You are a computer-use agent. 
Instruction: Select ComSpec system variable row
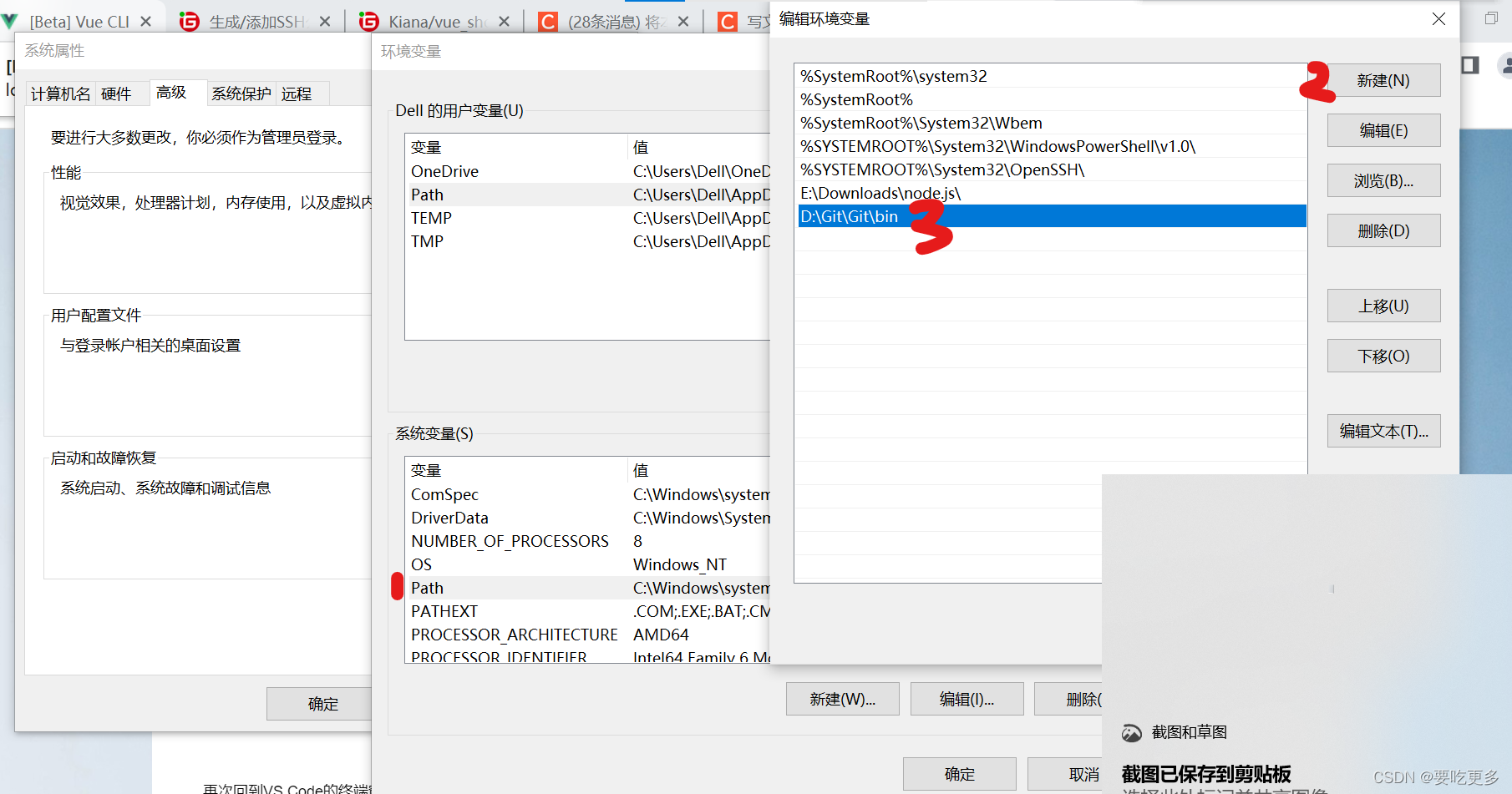[x=587, y=494]
